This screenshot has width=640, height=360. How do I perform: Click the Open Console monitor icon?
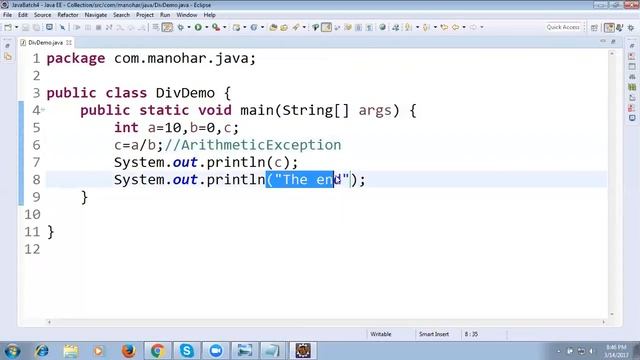click(49, 27)
